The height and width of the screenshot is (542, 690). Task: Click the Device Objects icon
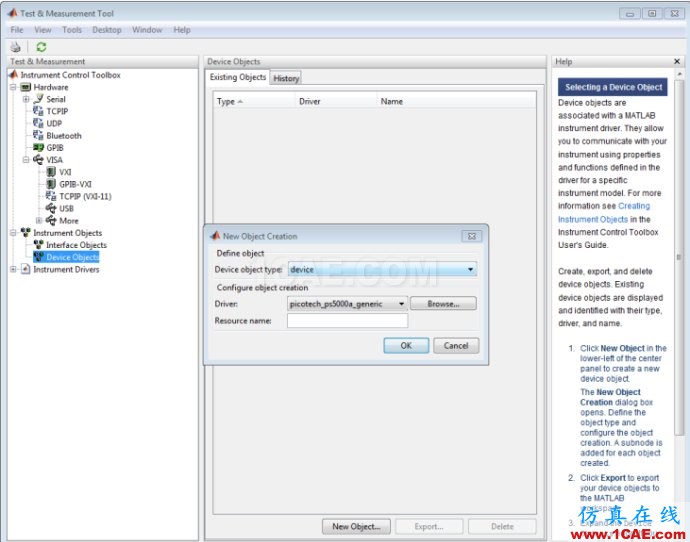coord(39,257)
